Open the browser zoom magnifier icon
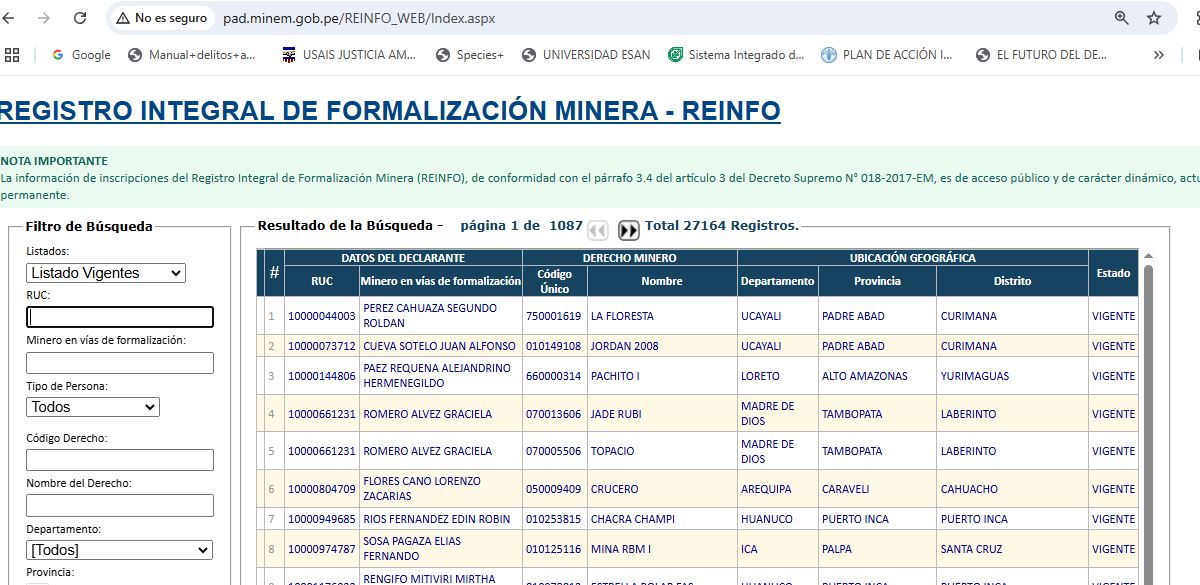Screen dimensions: 1200x585 pyautogui.click(x=1122, y=18)
